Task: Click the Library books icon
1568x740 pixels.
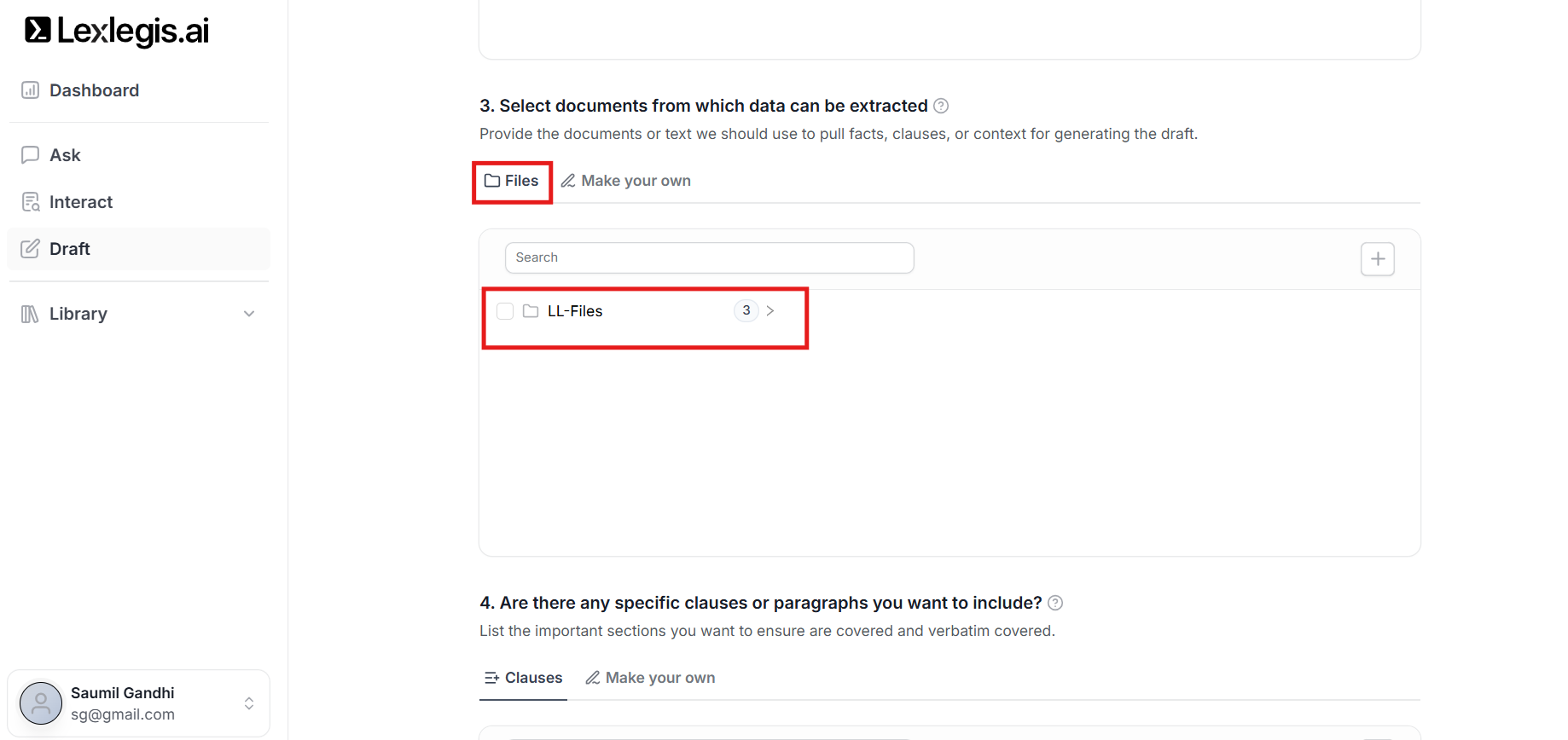Action: (31, 314)
